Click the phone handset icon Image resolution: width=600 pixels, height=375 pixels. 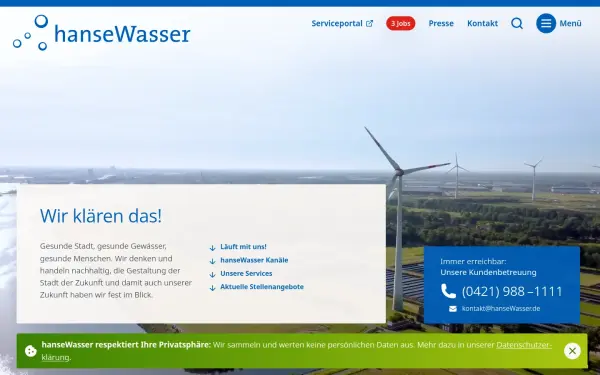448,291
